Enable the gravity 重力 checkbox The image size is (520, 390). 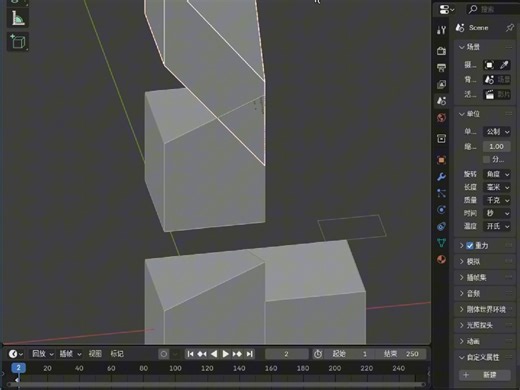pyautogui.click(x=470, y=246)
